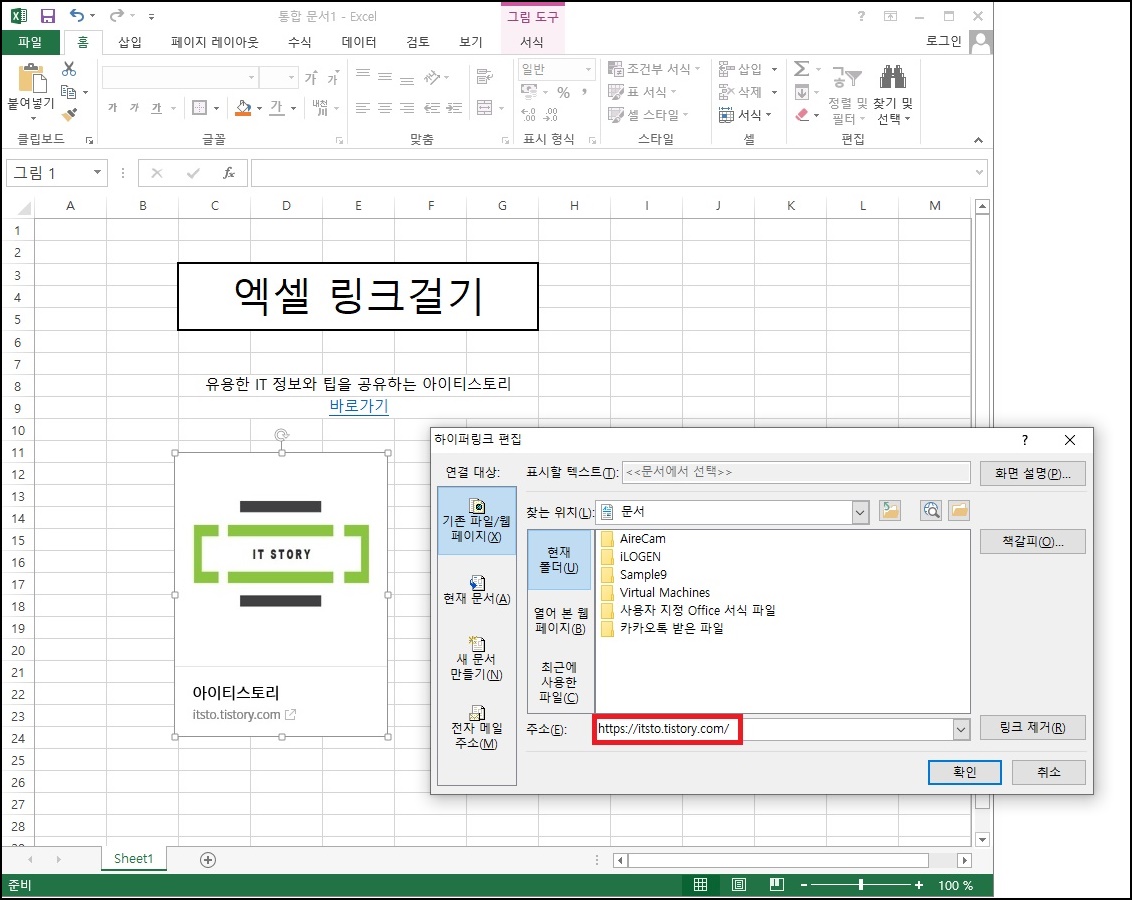Click the Wrap Text icon

[x=484, y=76]
